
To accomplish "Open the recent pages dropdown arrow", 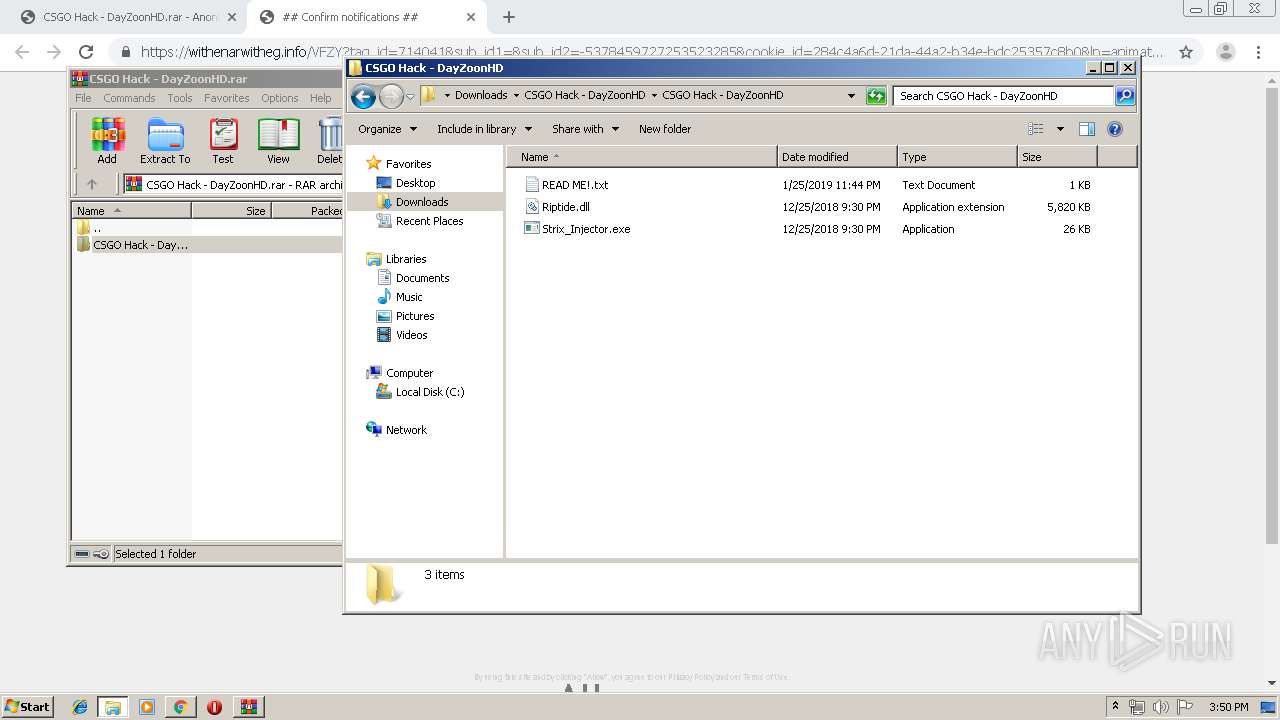I will [x=410, y=97].
